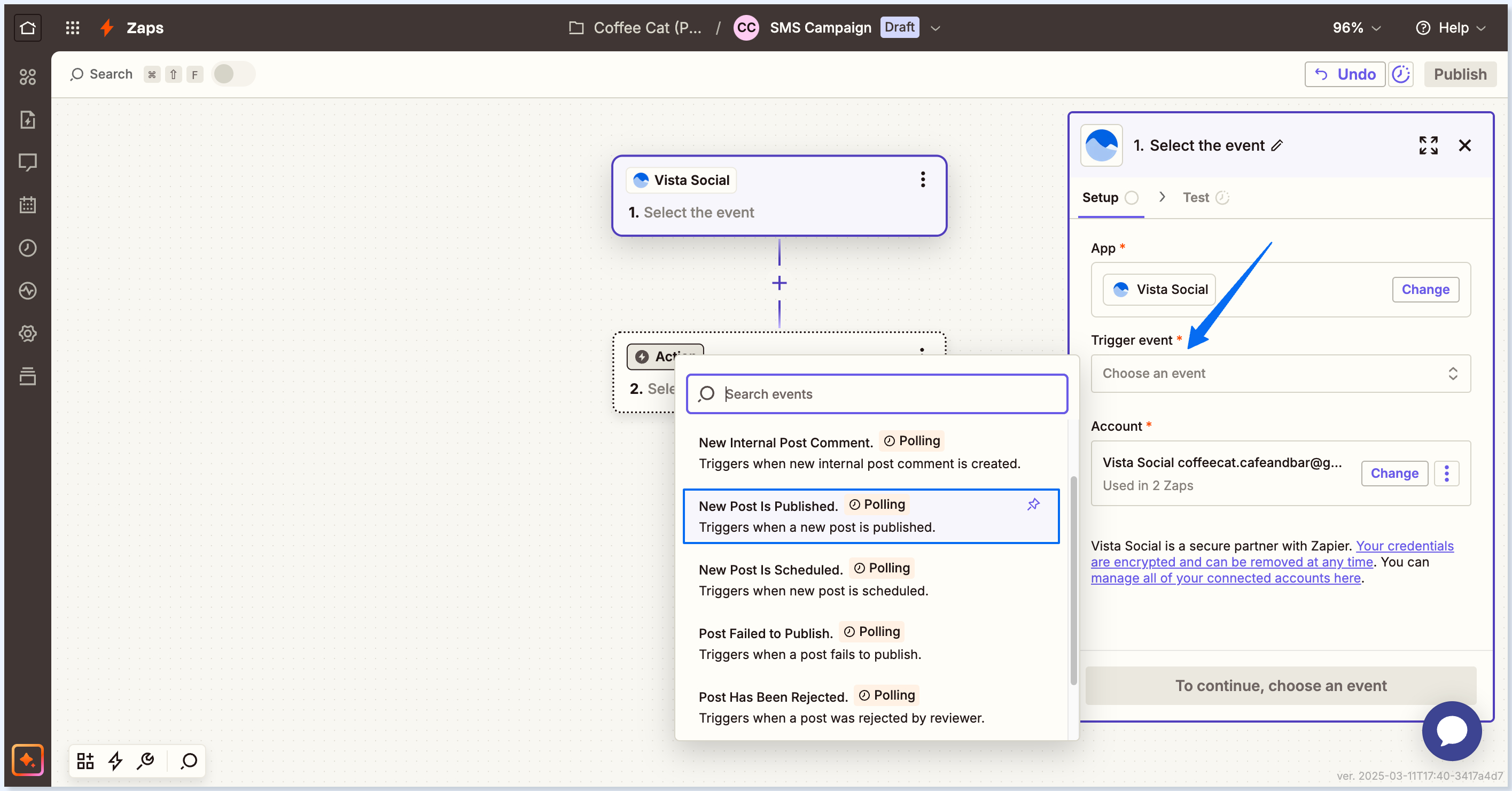Click the Publish button
Screen dimensions: 1512x791
(1460, 75)
